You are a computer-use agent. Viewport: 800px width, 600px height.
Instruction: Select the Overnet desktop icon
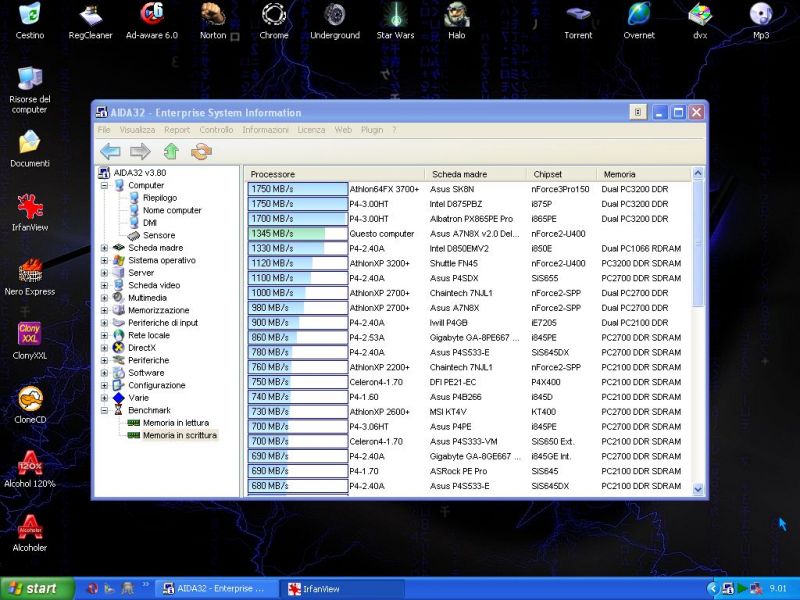tap(639, 20)
